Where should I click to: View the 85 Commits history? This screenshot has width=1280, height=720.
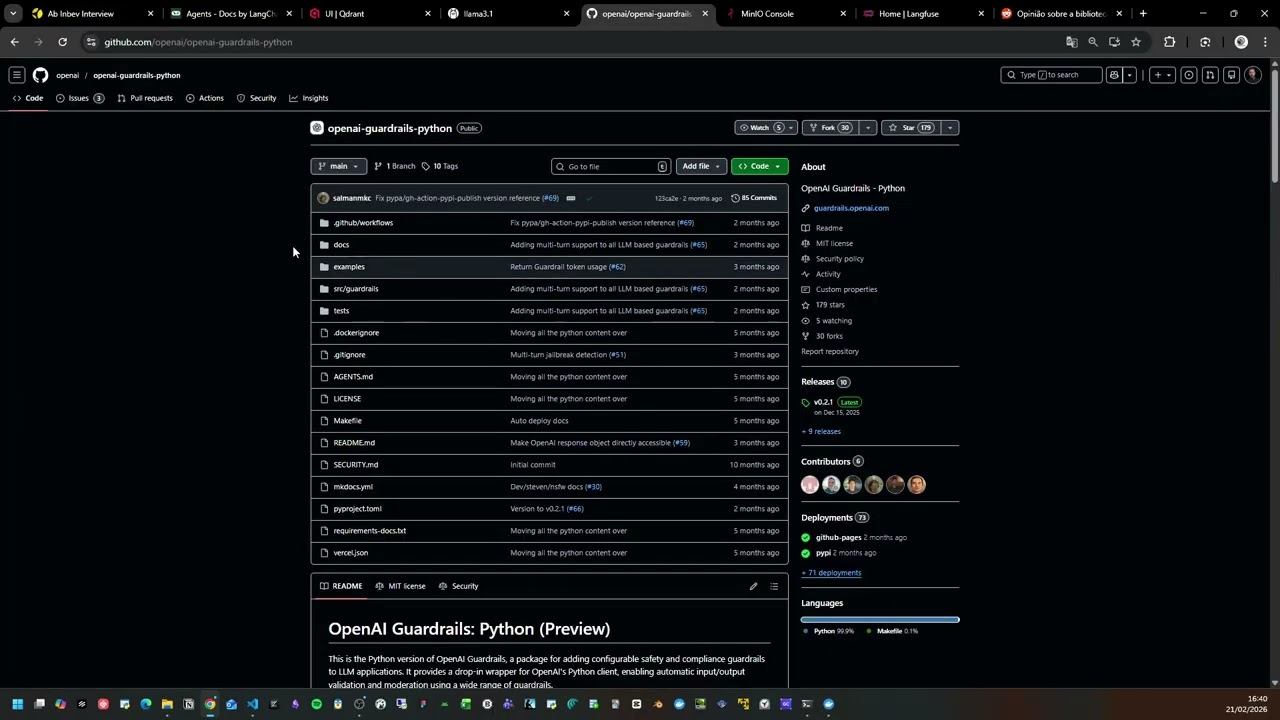pos(754,198)
